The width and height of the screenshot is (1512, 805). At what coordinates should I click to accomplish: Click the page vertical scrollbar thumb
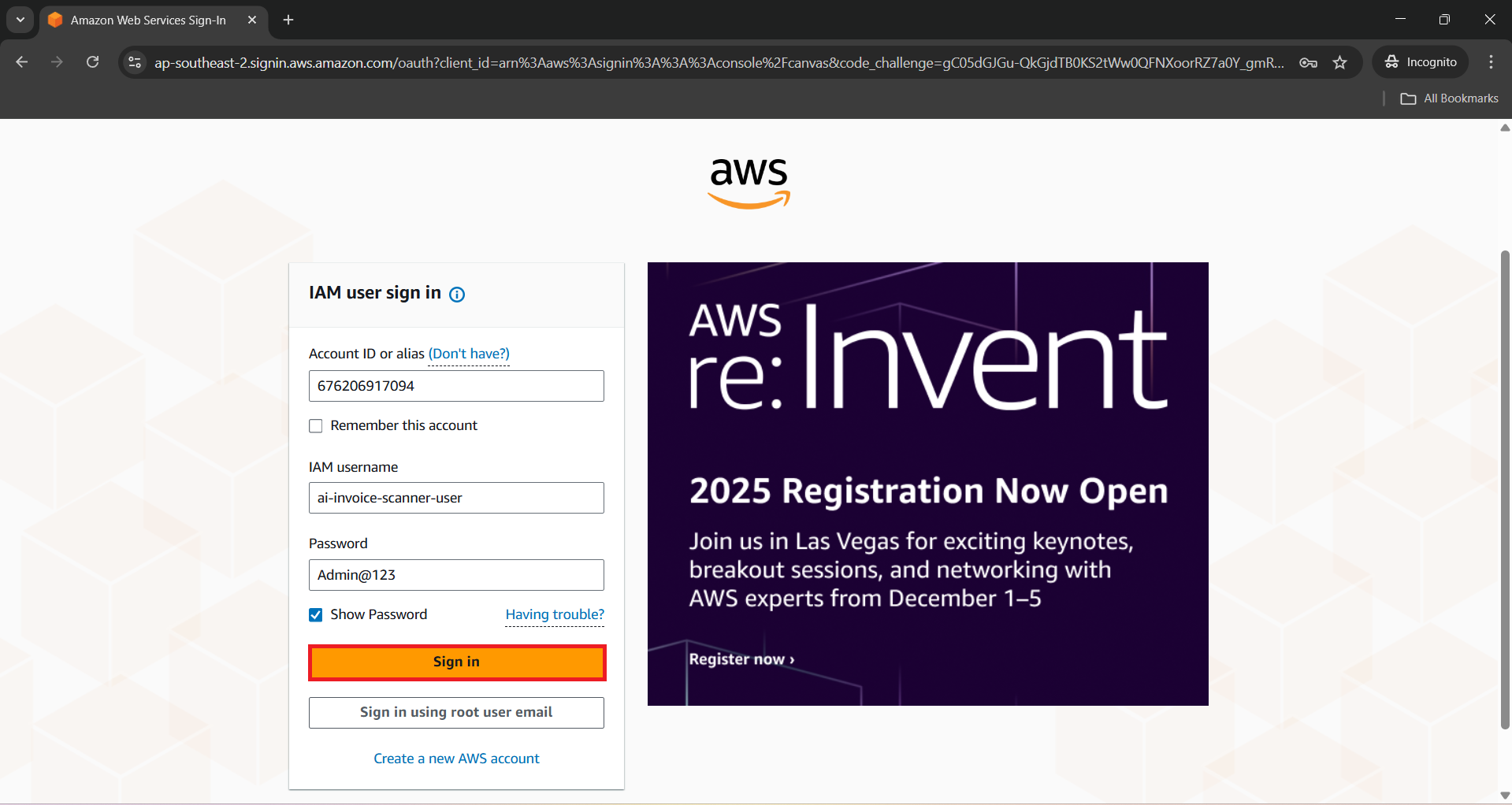pyautogui.click(x=1505, y=488)
